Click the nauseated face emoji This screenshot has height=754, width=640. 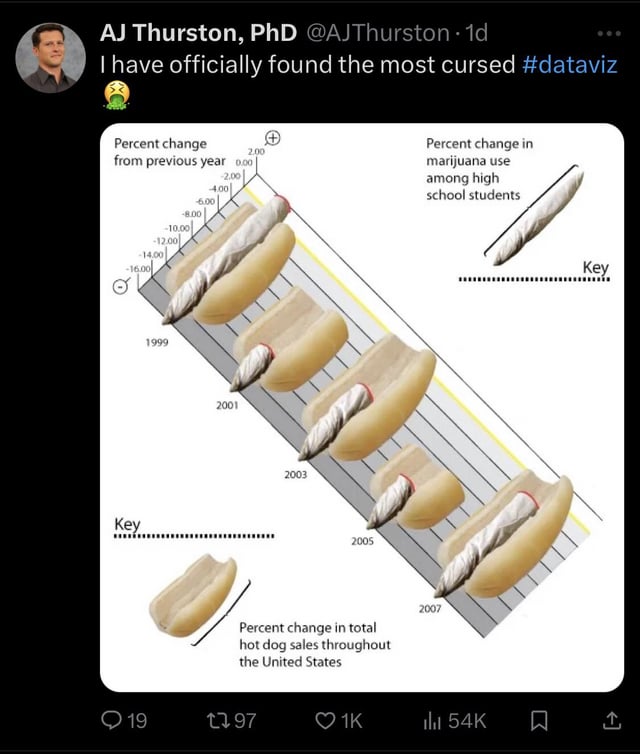click(x=118, y=97)
